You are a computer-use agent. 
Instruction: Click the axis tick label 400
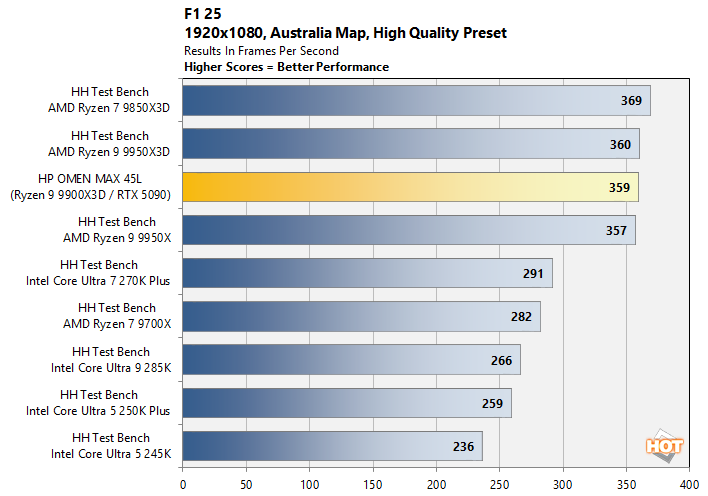689,485
